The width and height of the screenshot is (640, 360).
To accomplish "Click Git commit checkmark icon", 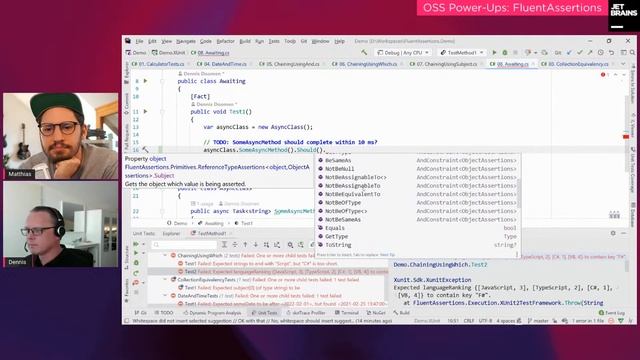I will coord(580,53).
